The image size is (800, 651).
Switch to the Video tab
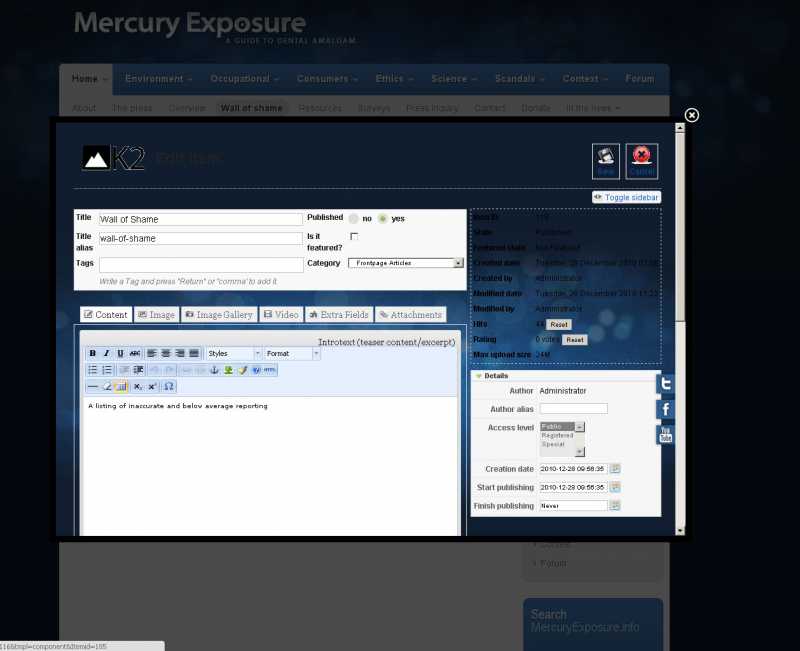[281, 315]
